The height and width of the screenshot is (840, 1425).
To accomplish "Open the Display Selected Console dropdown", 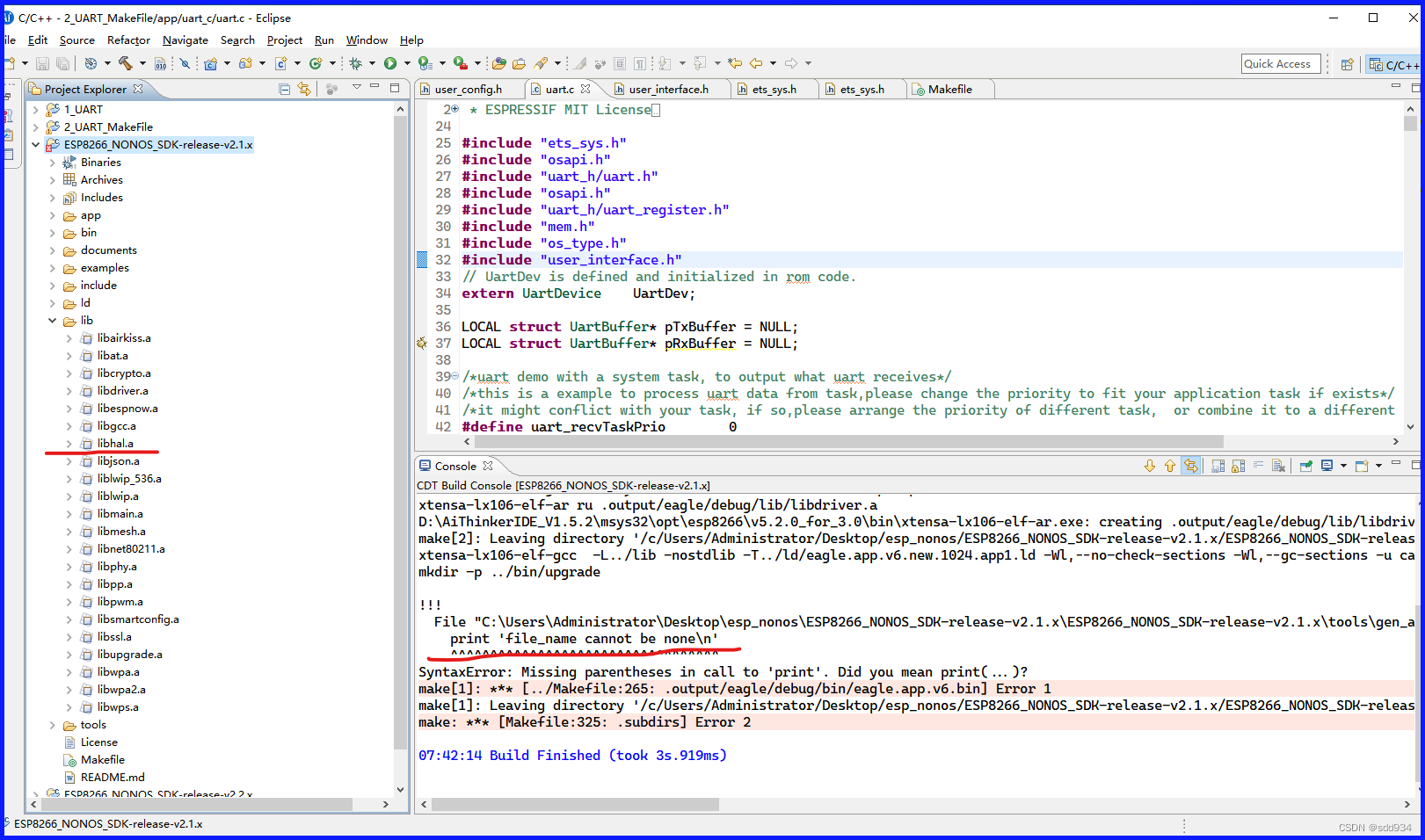I will pos(1343,466).
